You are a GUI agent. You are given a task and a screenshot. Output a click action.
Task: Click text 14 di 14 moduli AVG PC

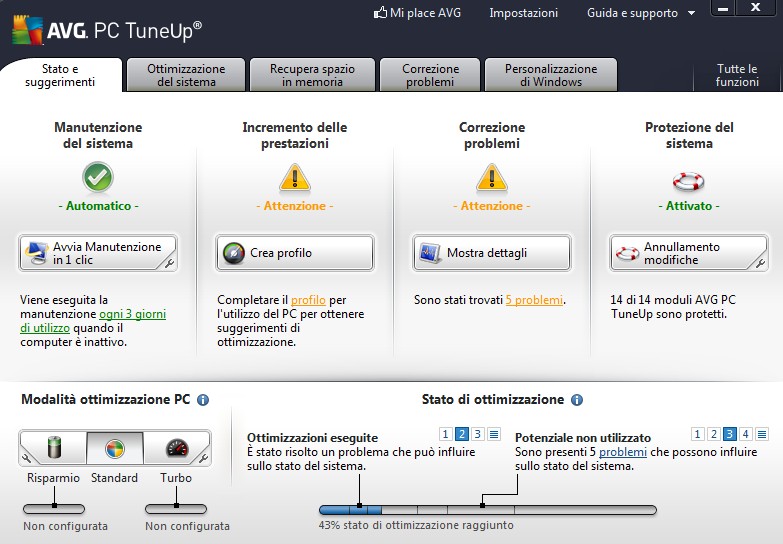point(673,300)
